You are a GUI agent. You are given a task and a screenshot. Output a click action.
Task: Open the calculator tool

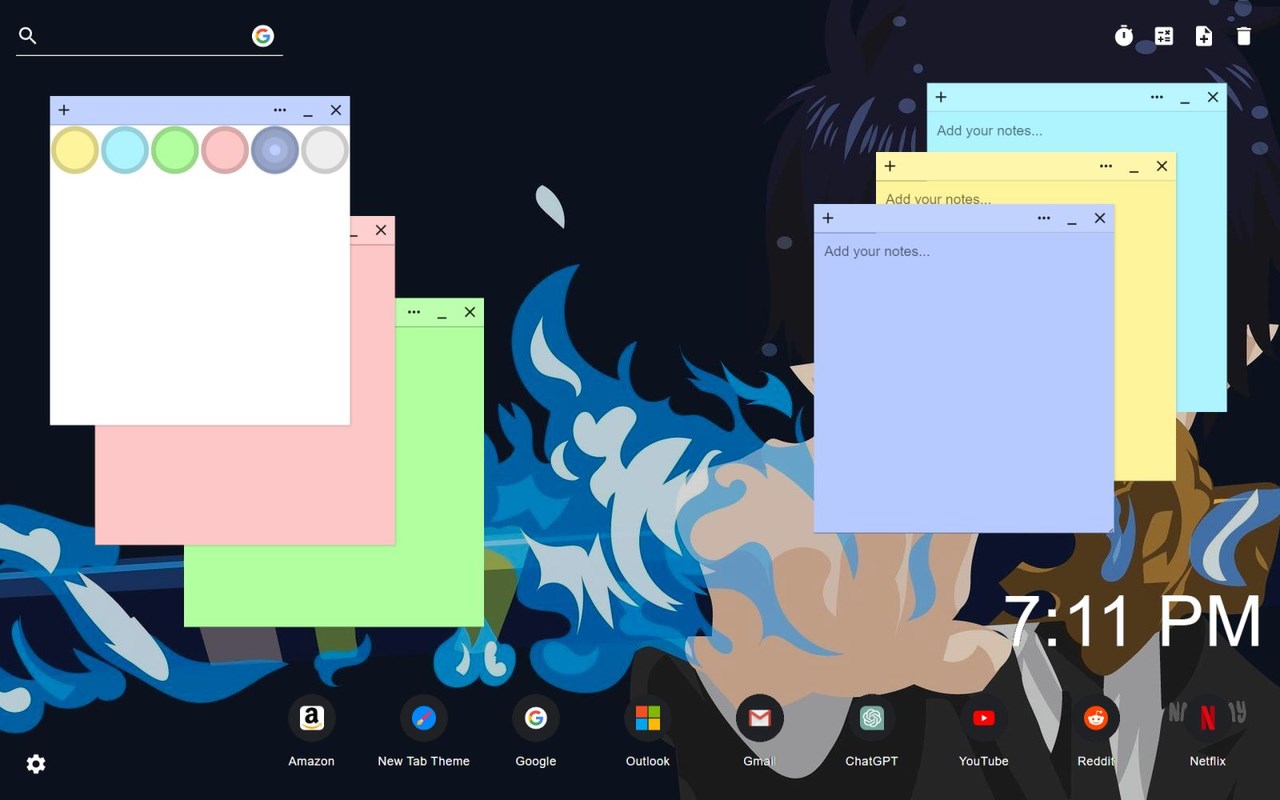point(1164,36)
